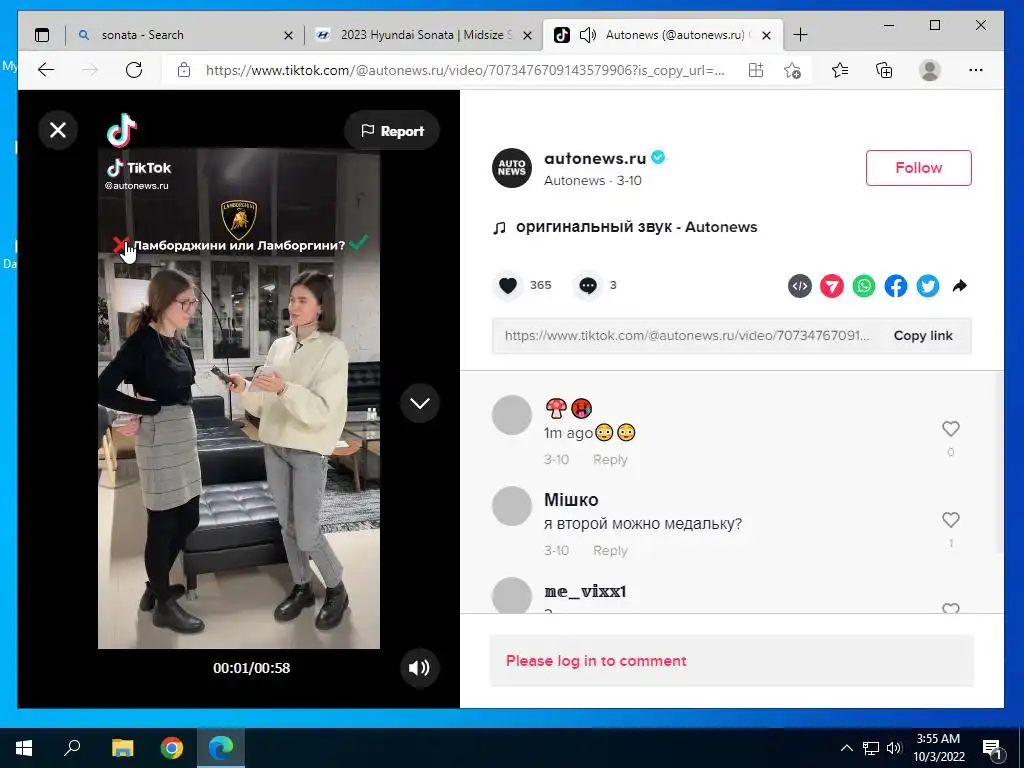Select the video URL field beside Copy link
This screenshot has width=1024, height=768.
(x=686, y=336)
